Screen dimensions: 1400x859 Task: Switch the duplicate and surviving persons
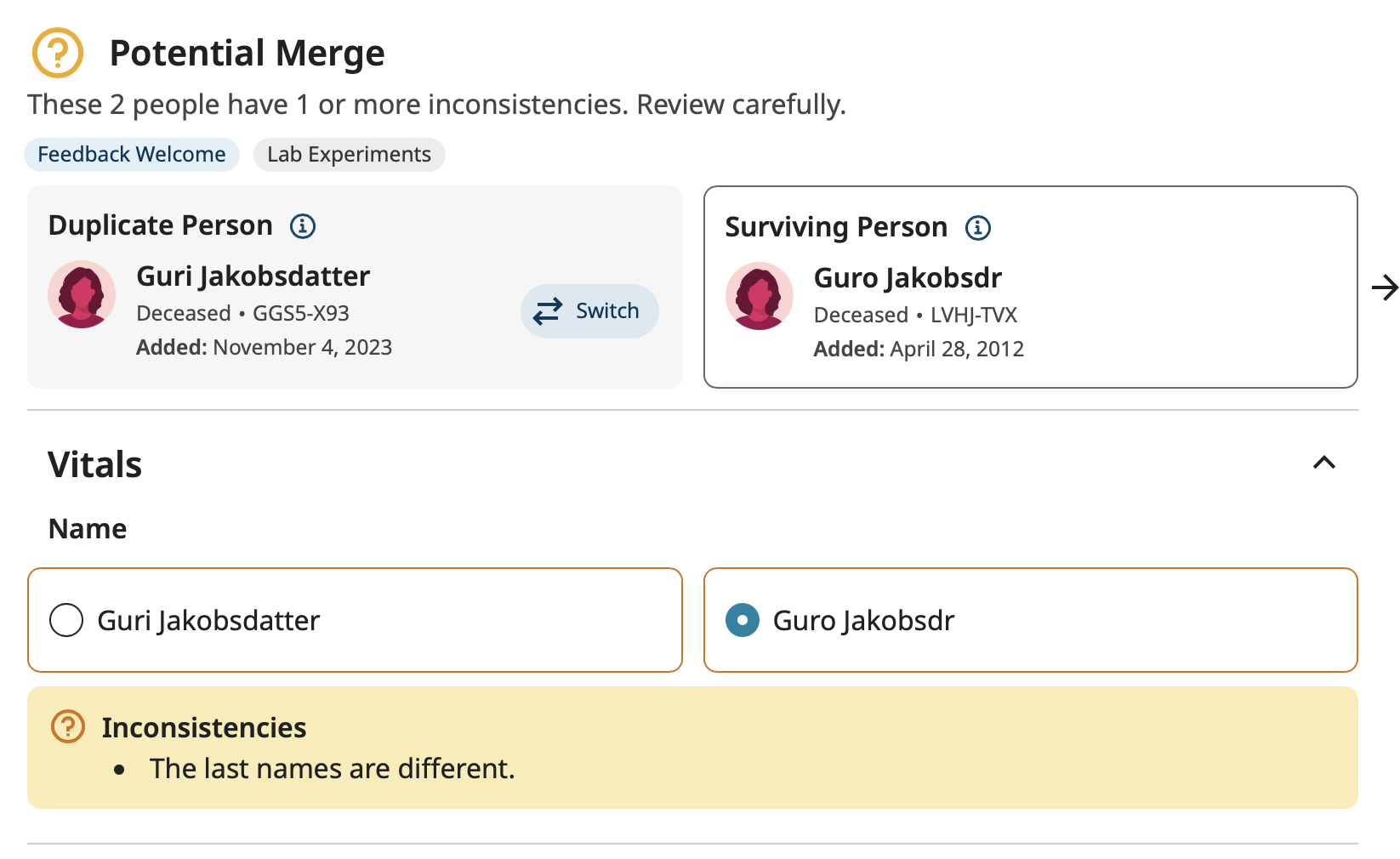[x=589, y=311]
